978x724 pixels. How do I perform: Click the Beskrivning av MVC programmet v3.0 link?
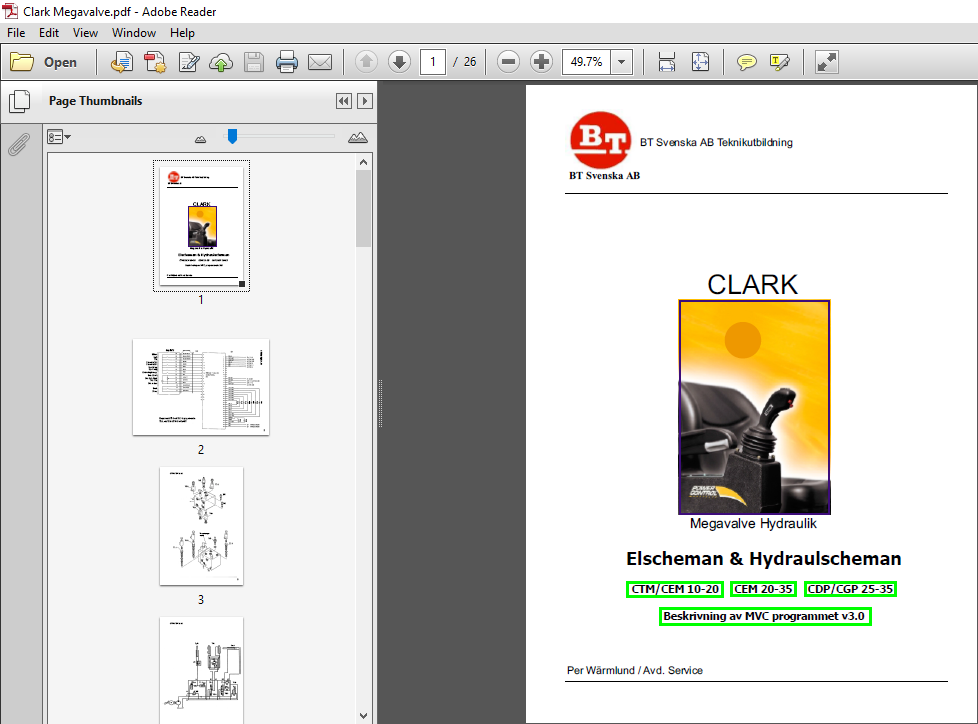765,616
